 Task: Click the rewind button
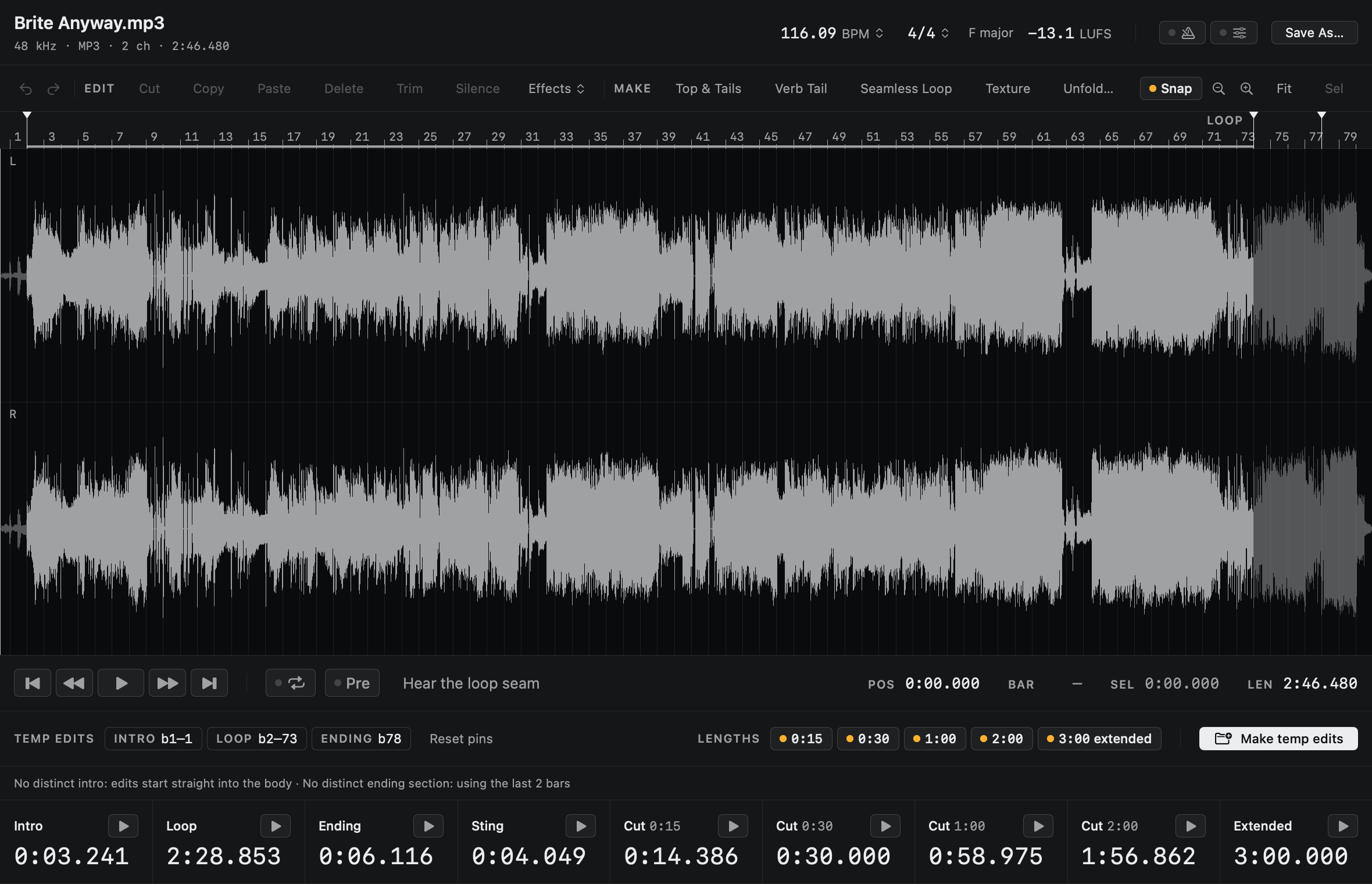tap(74, 683)
